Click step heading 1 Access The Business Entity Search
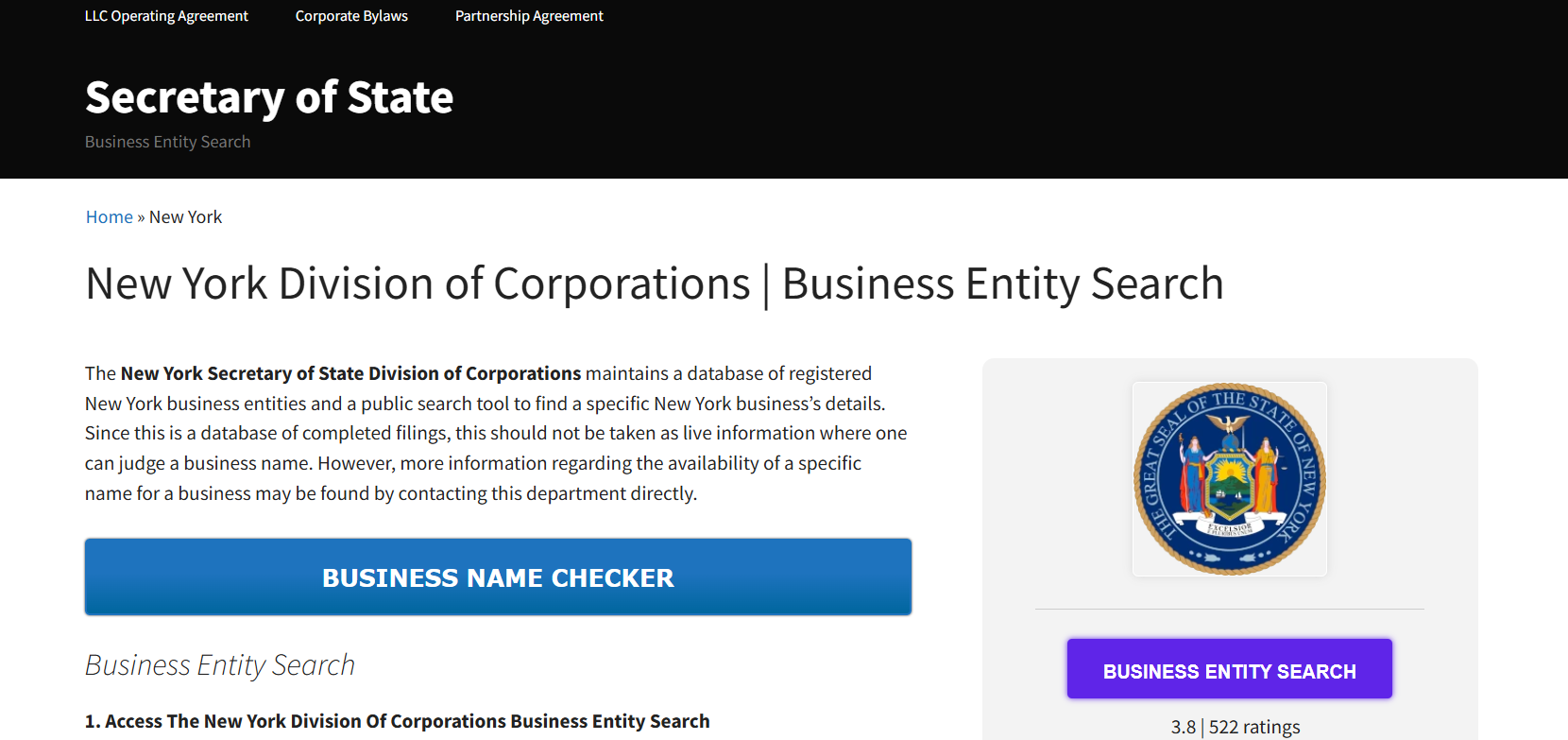The width and height of the screenshot is (1568, 740). [x=397, y=720]
